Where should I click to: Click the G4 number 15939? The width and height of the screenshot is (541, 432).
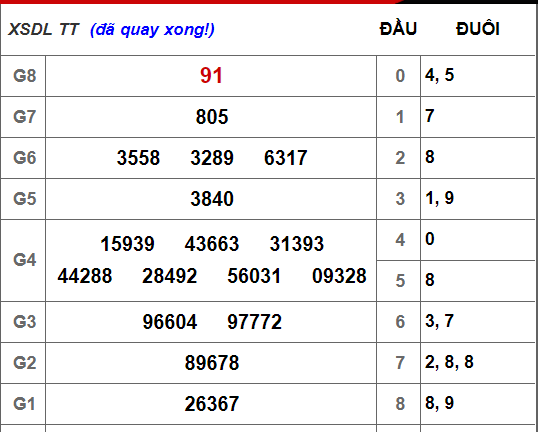pyautogui.click(x=127, y=244)
